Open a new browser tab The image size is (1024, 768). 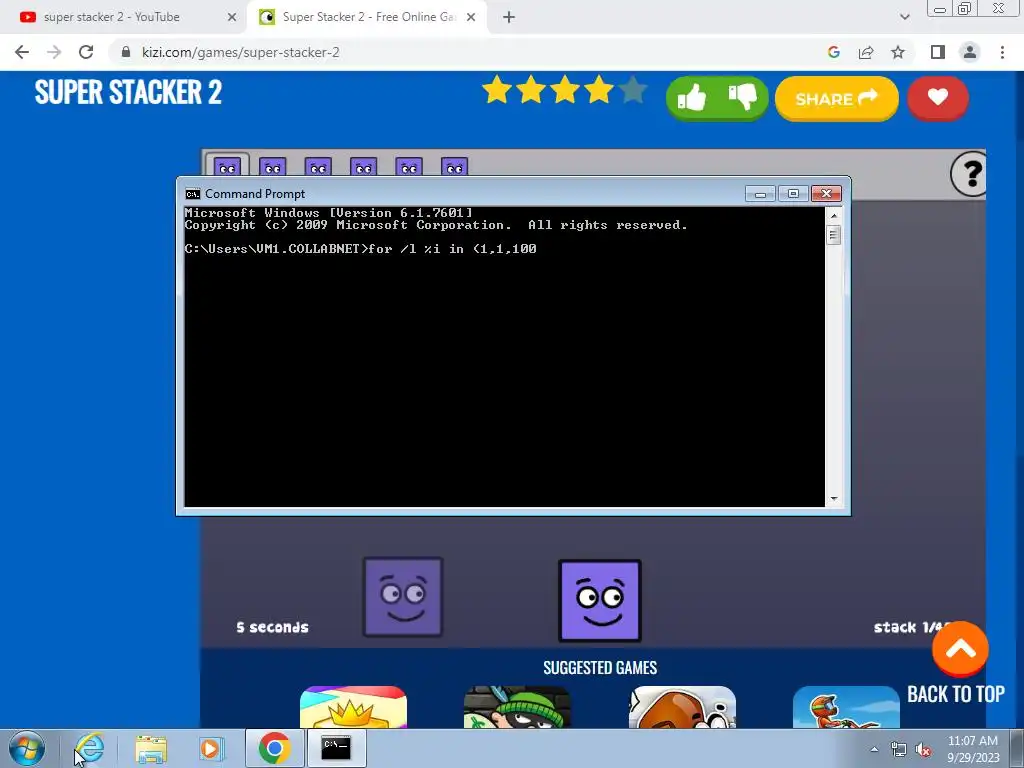509,17
